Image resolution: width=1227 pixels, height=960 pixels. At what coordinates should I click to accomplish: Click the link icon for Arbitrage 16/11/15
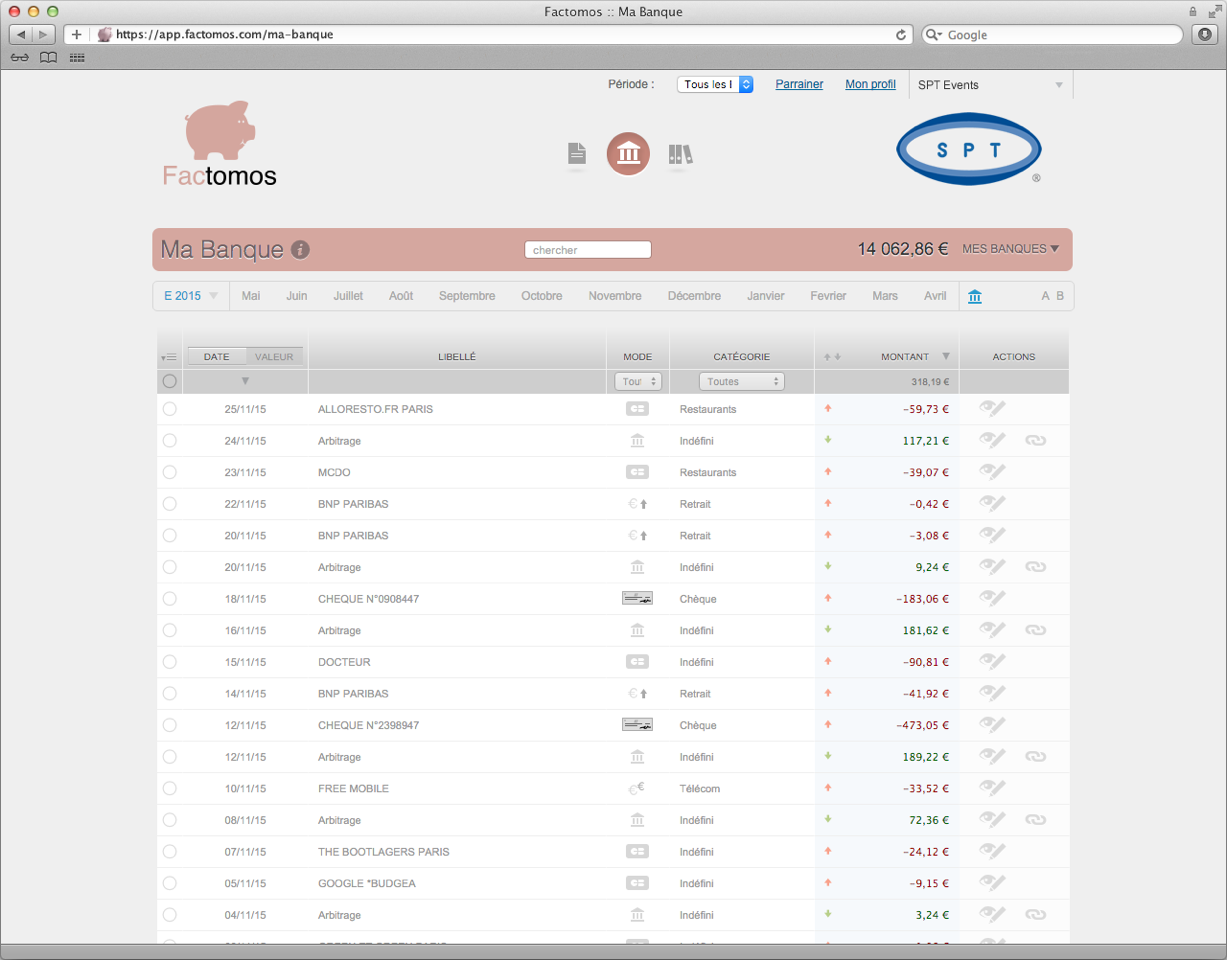[x=1035, y=630]
